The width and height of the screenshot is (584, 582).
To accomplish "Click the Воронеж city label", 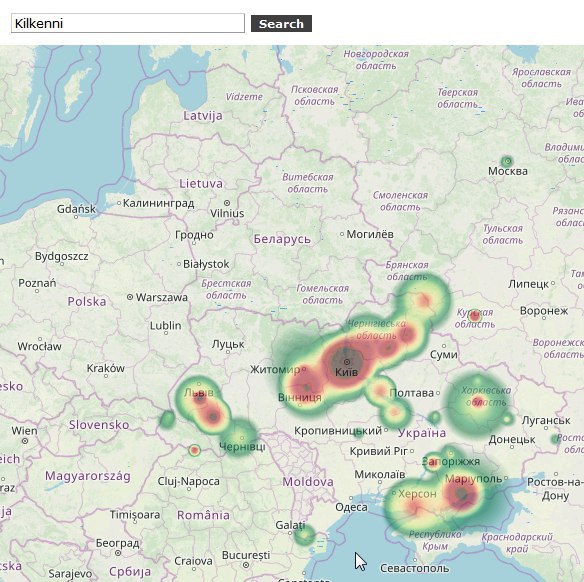I will (544, 311).
